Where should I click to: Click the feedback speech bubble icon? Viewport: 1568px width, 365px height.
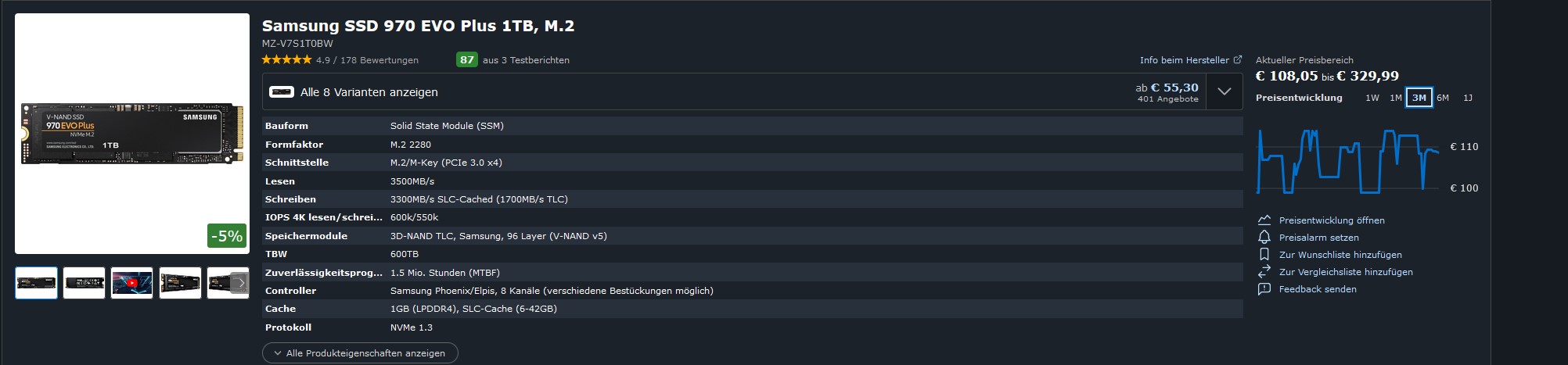(1264, 289)
